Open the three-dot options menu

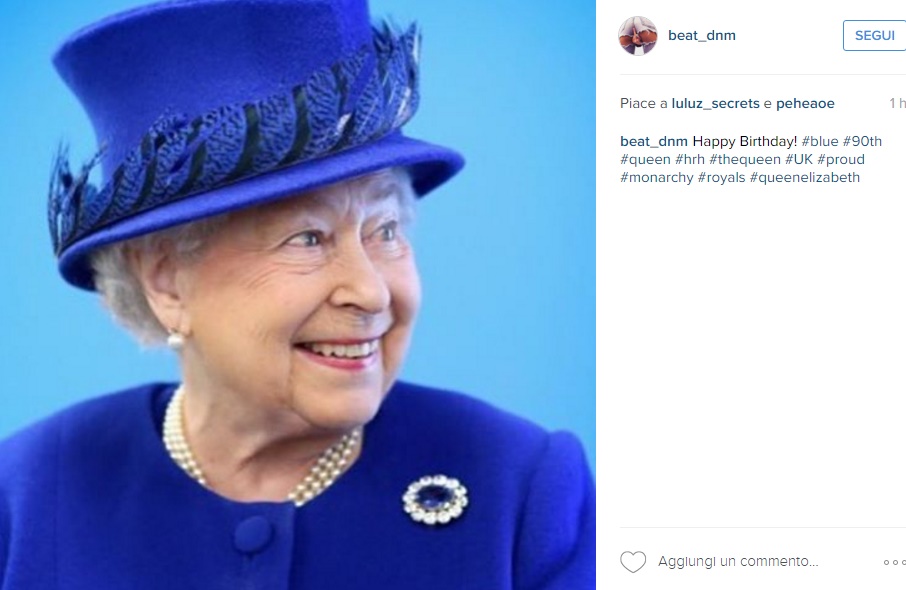(x=894, y=562)
